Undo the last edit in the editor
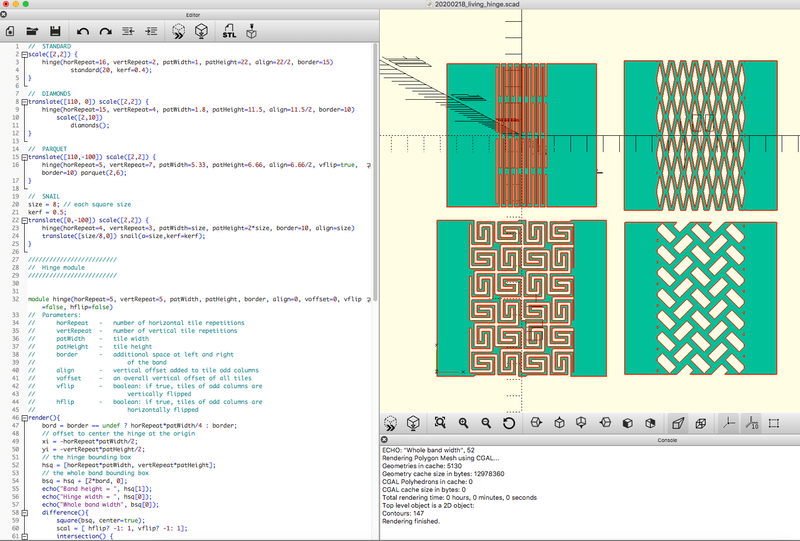 pyautogui.click(x=83, y=32)
